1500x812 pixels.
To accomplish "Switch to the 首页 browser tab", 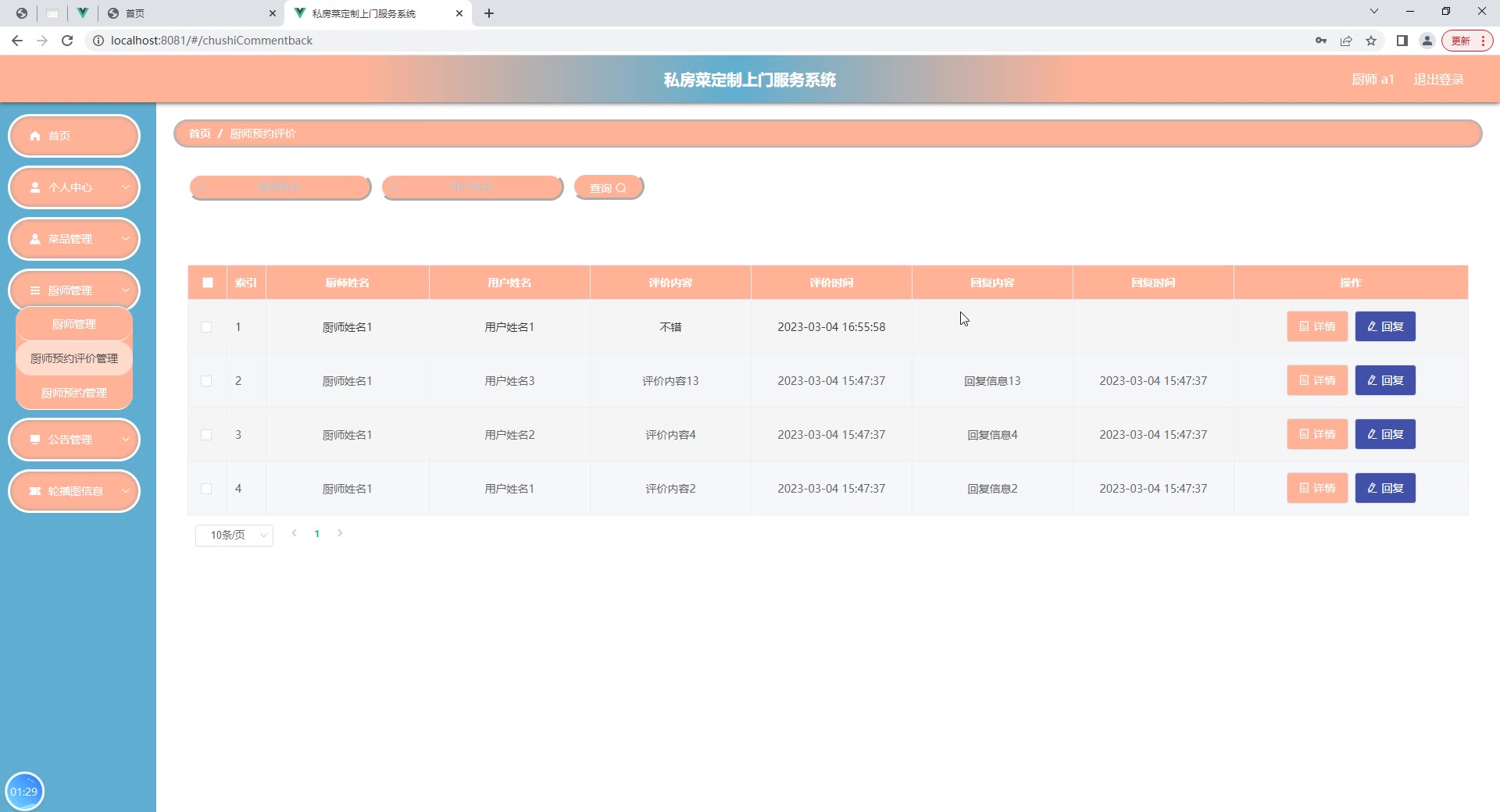I will 191,13.
